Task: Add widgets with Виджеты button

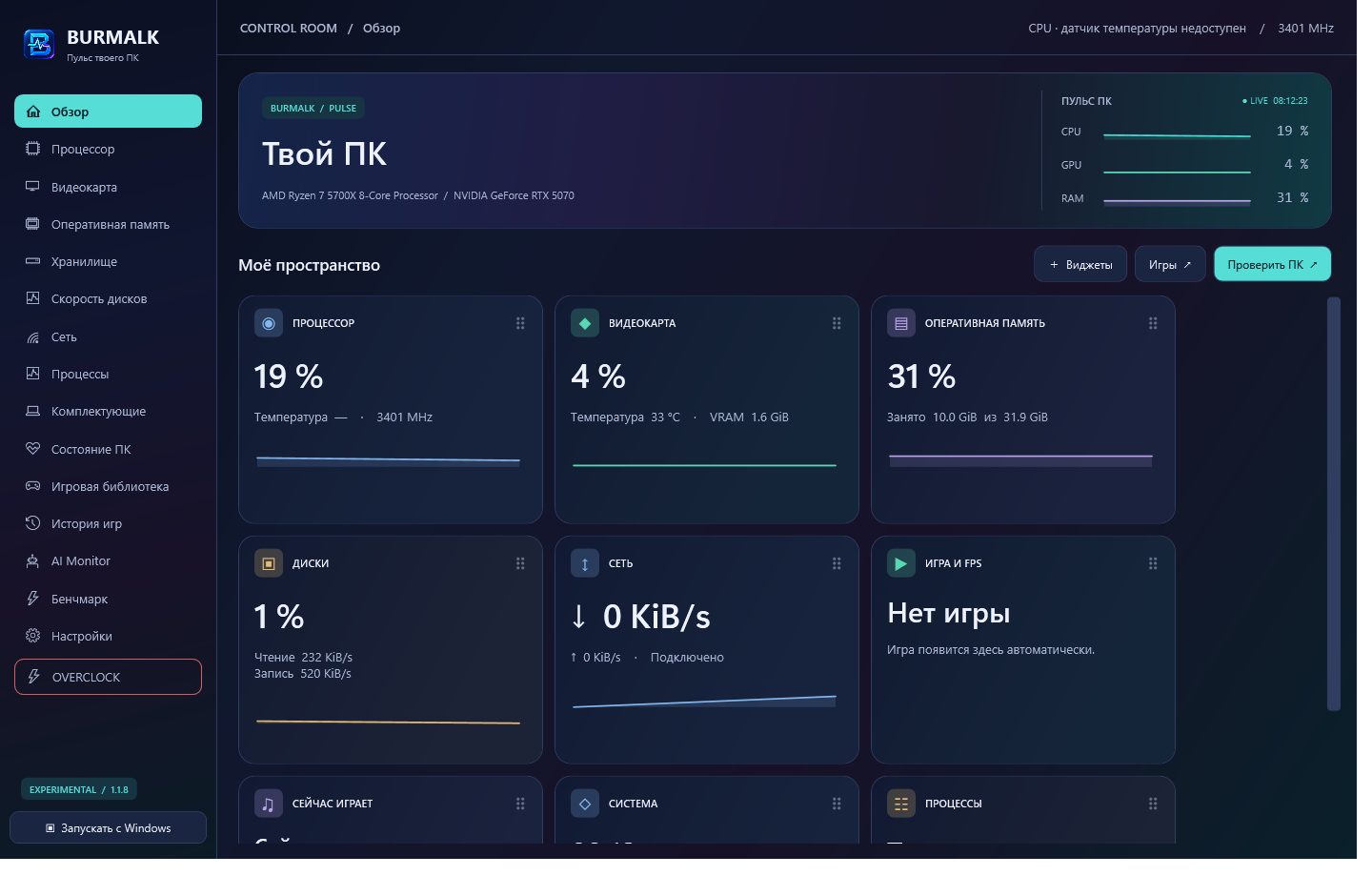Action: [x=1080, y=264]
